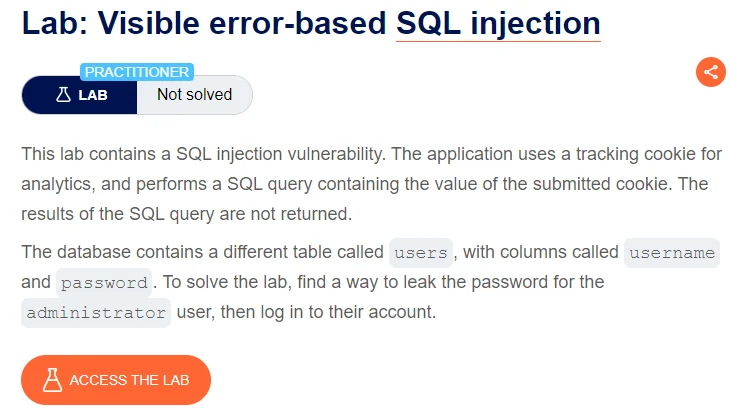Click 'The database contains a different table' text

[x=202, y=252]
